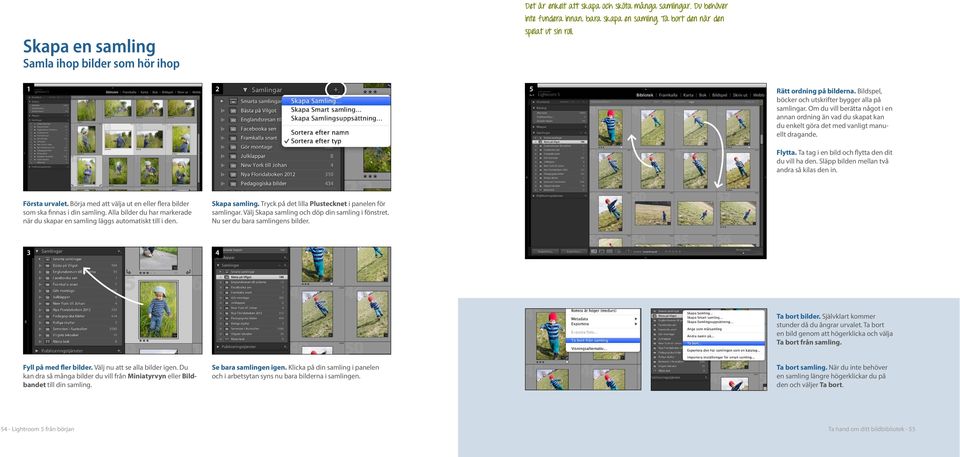Open Framkalla module tab in screenshot 1
Viewport: 960px width, 457px height.
click(x=129, y=93)
